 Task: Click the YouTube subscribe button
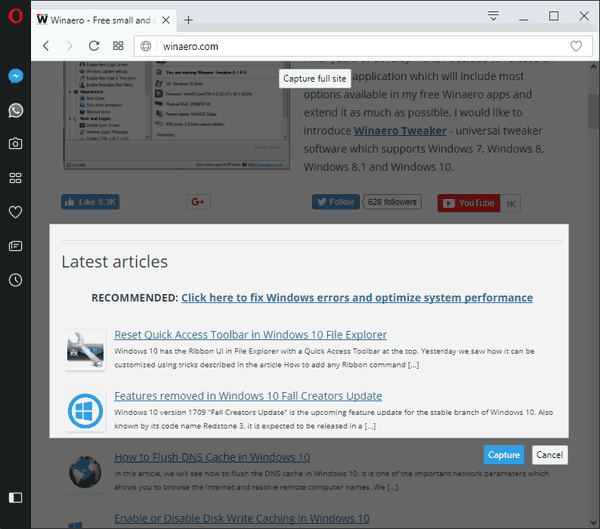tap(469, 203)
